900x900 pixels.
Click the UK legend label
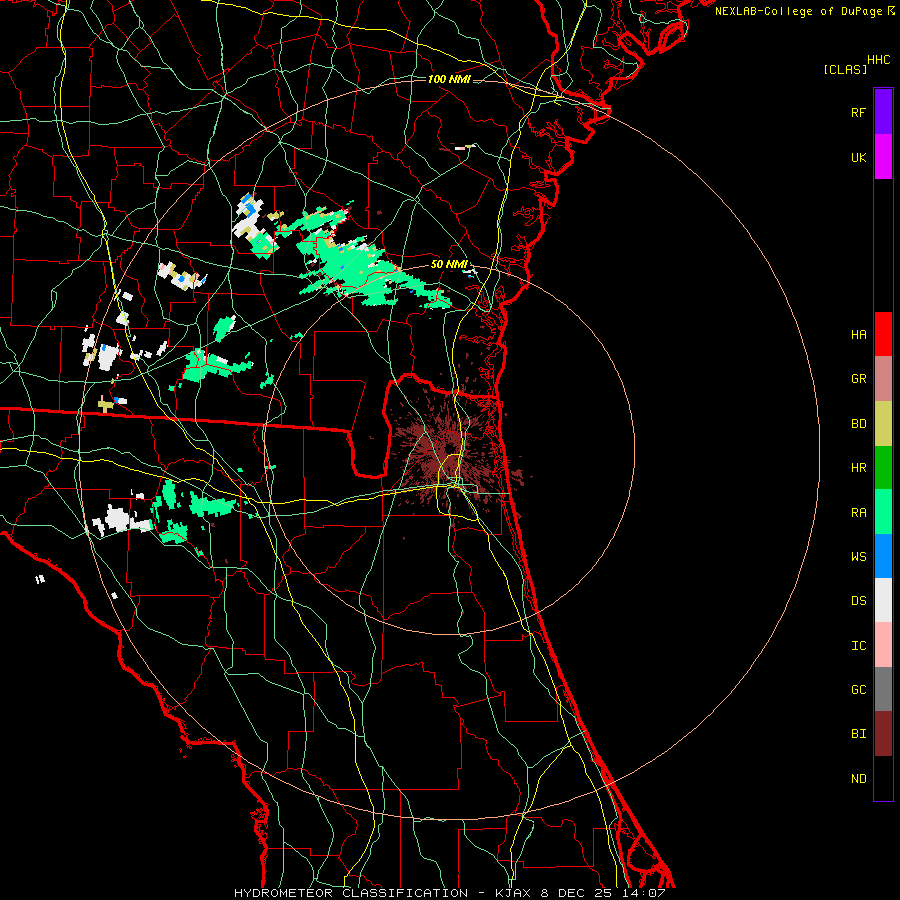click(x=858, y=157)
